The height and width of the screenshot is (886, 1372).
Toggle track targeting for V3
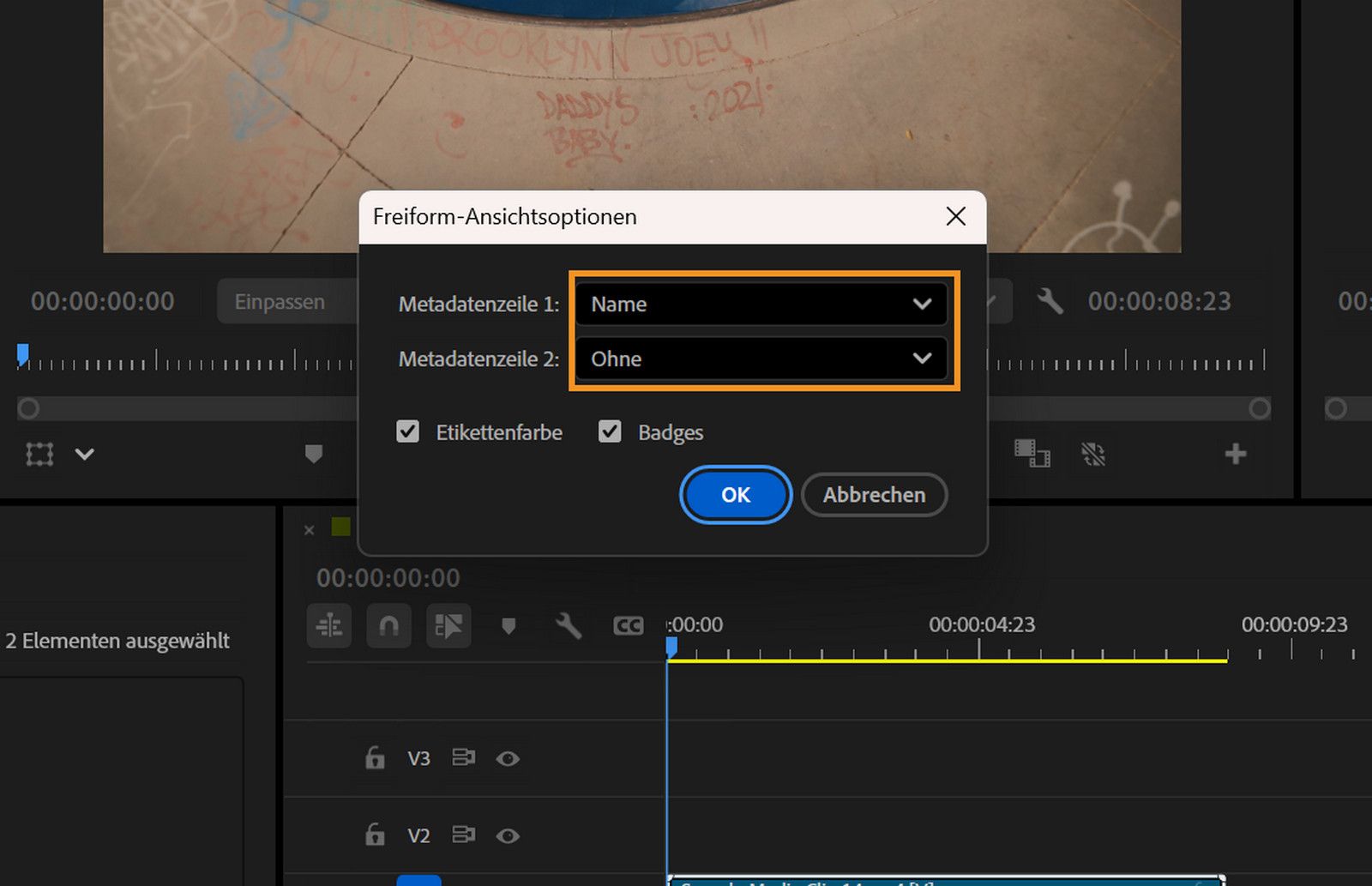pyautogui.click(x=418, y=758)
